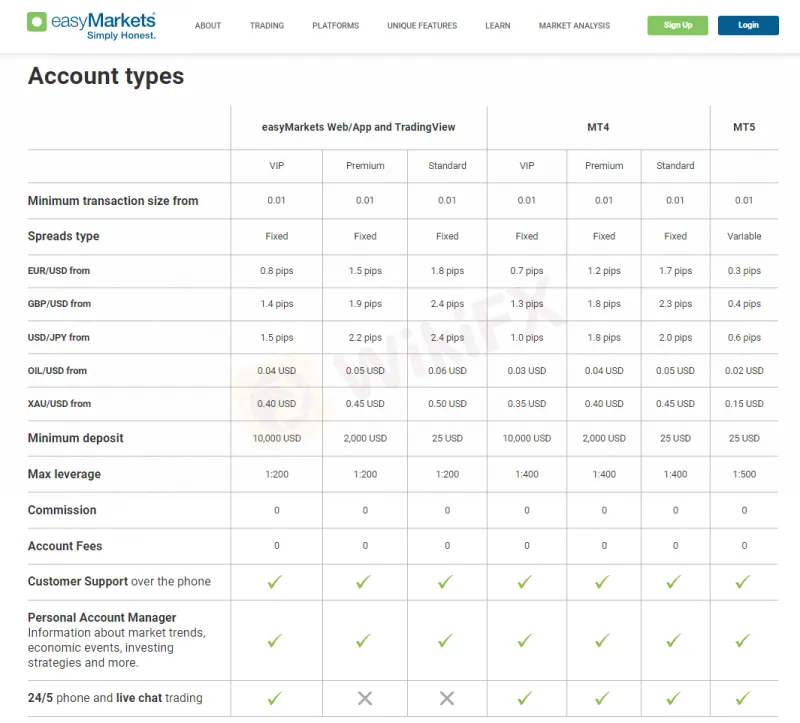Click the EUR/USD from row label
Viewport: 800px width, 723px height.
pyautogui.click(x=59, y=270)
